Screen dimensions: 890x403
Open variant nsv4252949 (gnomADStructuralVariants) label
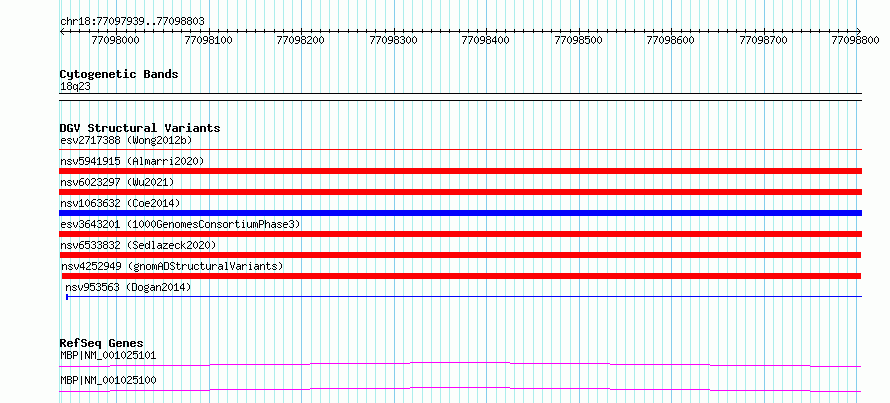click(x=172, y=266)
